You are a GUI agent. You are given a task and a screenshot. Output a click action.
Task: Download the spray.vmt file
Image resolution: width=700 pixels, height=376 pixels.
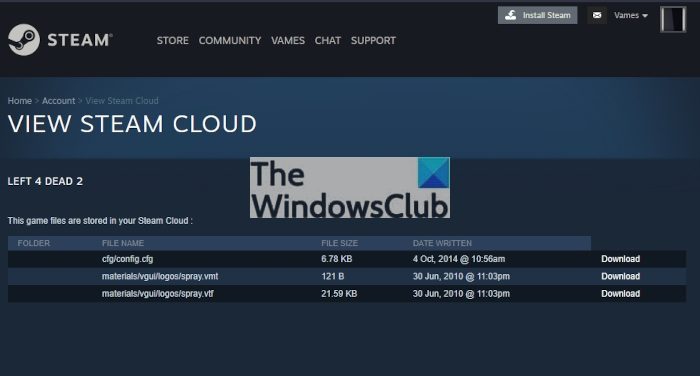(x=621, y=276)
